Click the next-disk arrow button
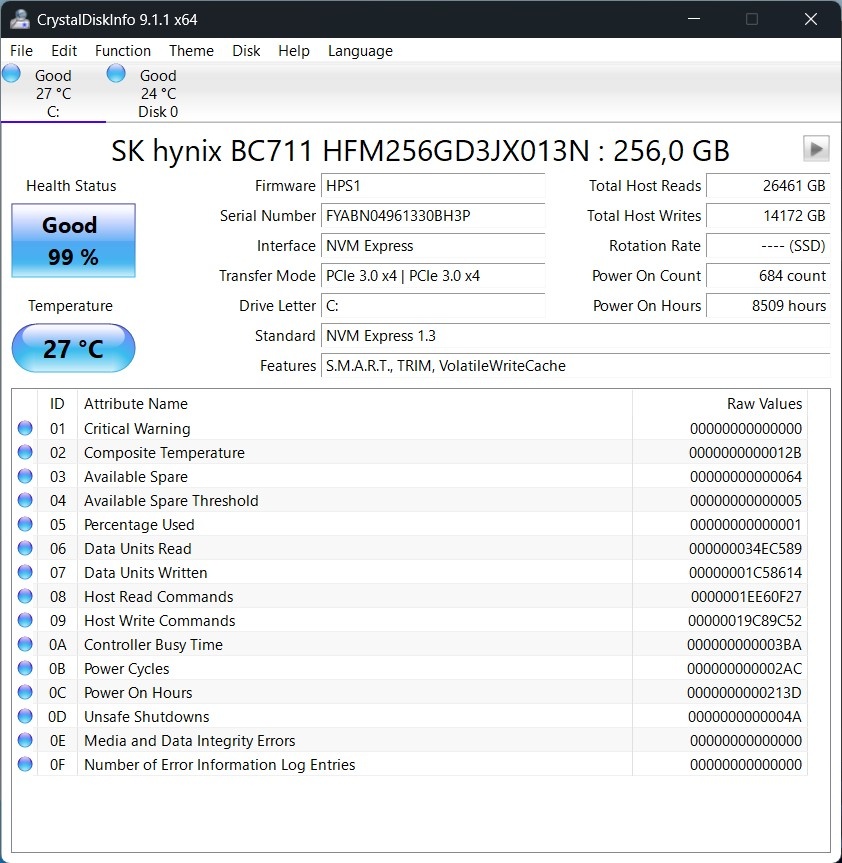842x863 pixels. tap(816, 148)
